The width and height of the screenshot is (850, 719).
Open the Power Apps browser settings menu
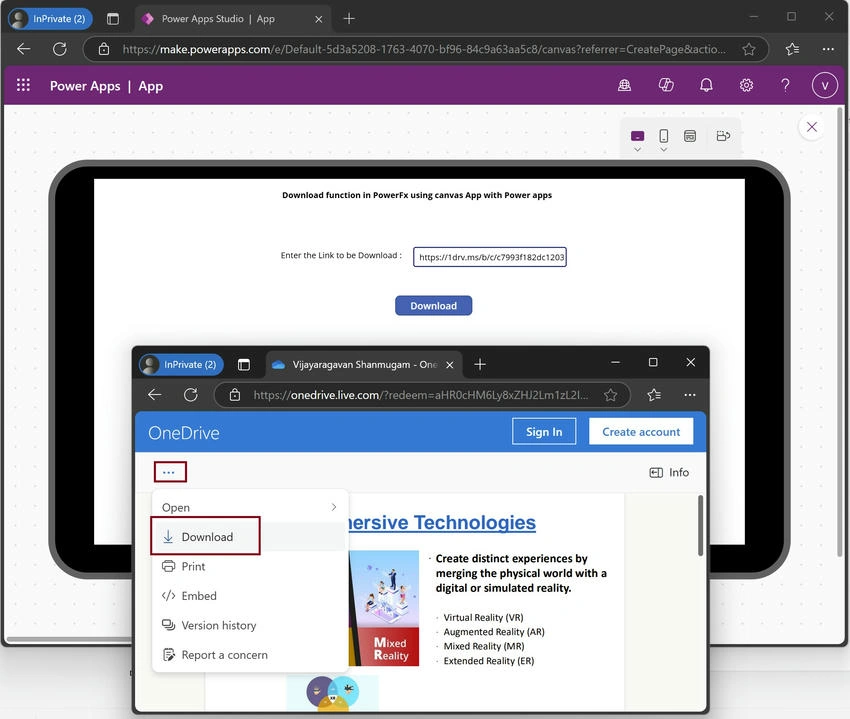coord(828,49)
